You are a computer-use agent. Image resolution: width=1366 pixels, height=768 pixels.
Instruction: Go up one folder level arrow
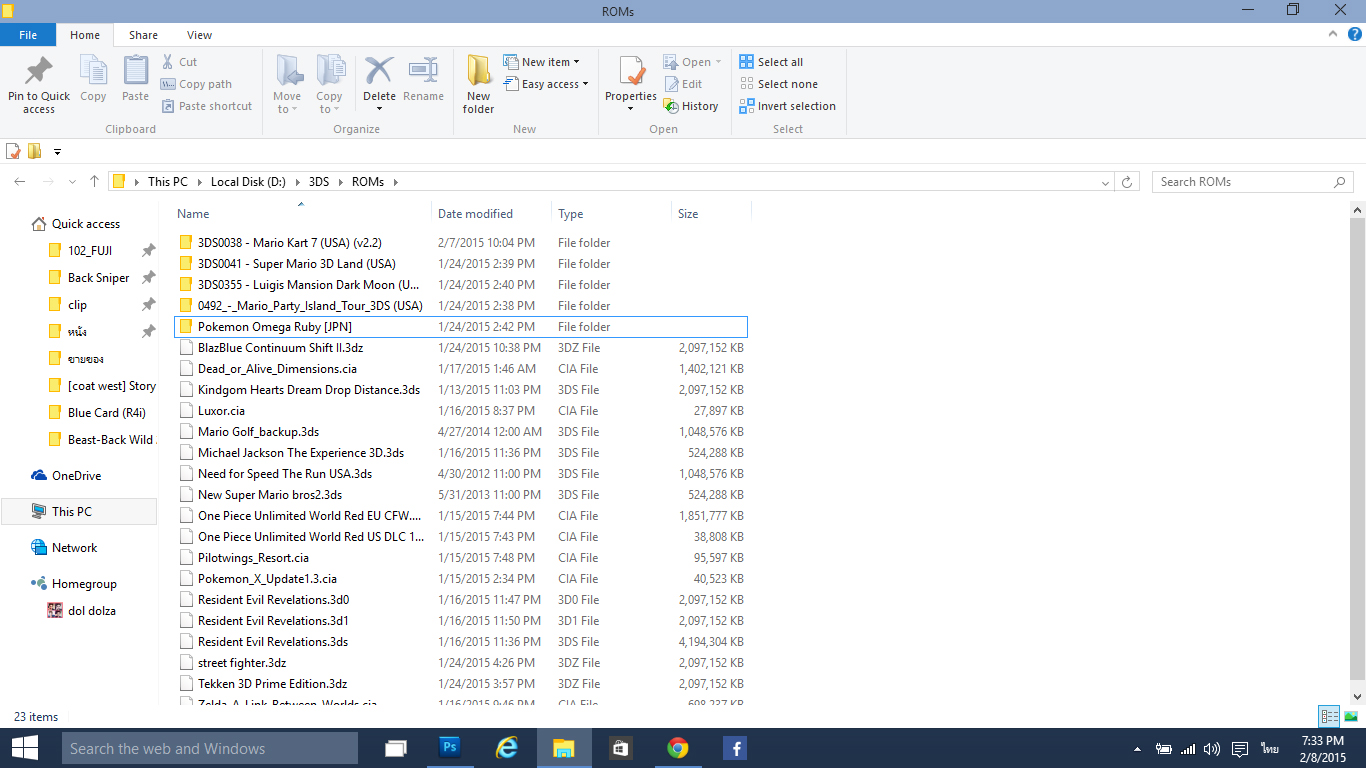click(x=94, y=182)
